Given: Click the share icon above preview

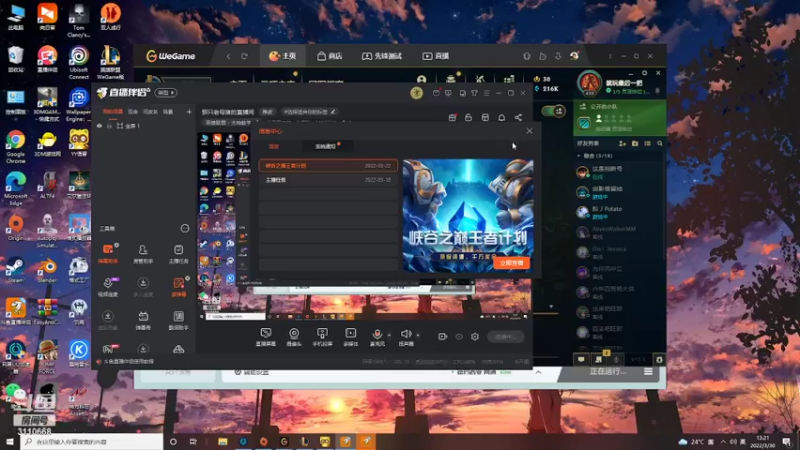Looking at the screenshot, I should pyautogui.click(x=518, y=117).
